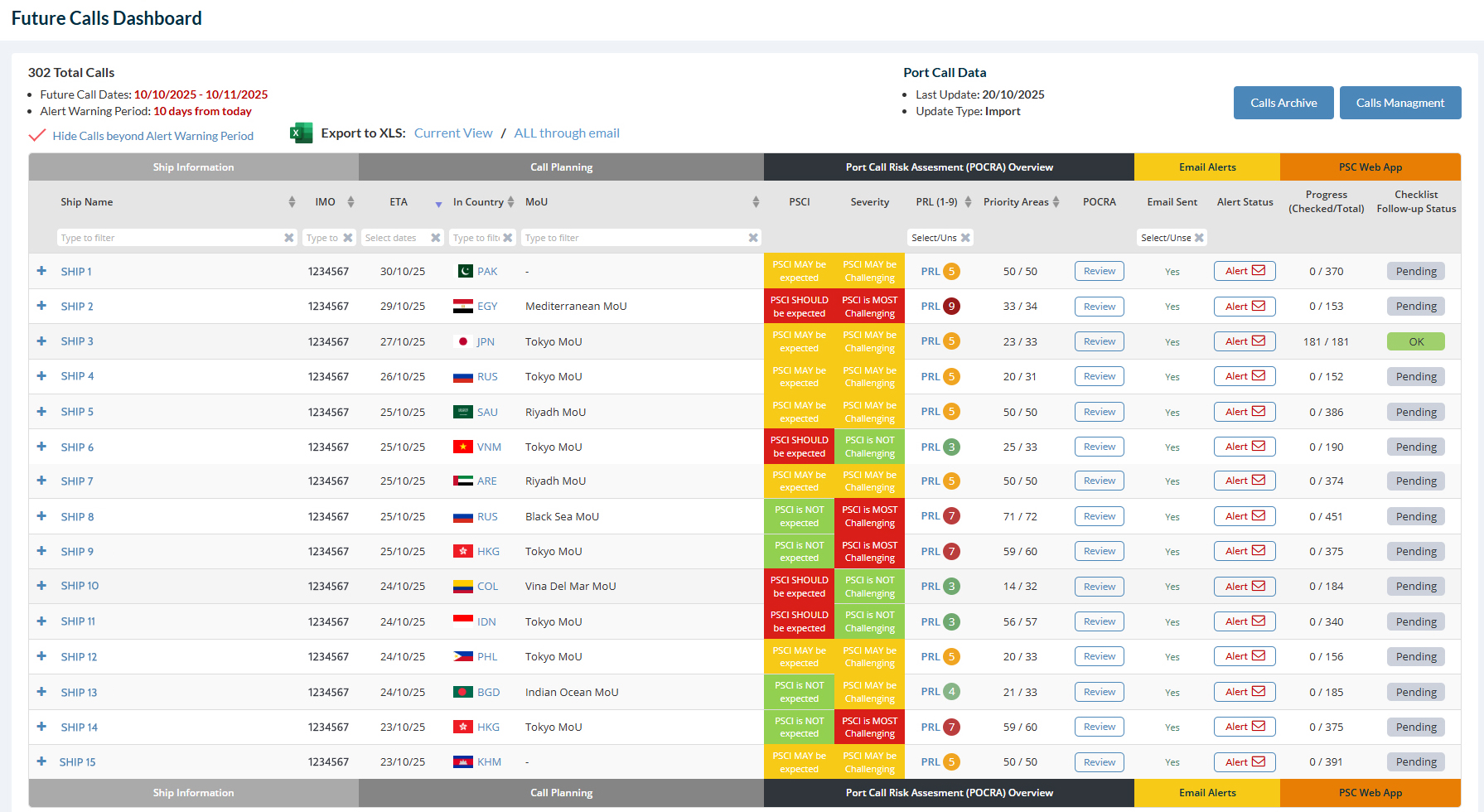The height and width of the screenshot is (812, 1484).
Task: Click PRL 9 badge for SHIP 2
Action: coord(951,306)
